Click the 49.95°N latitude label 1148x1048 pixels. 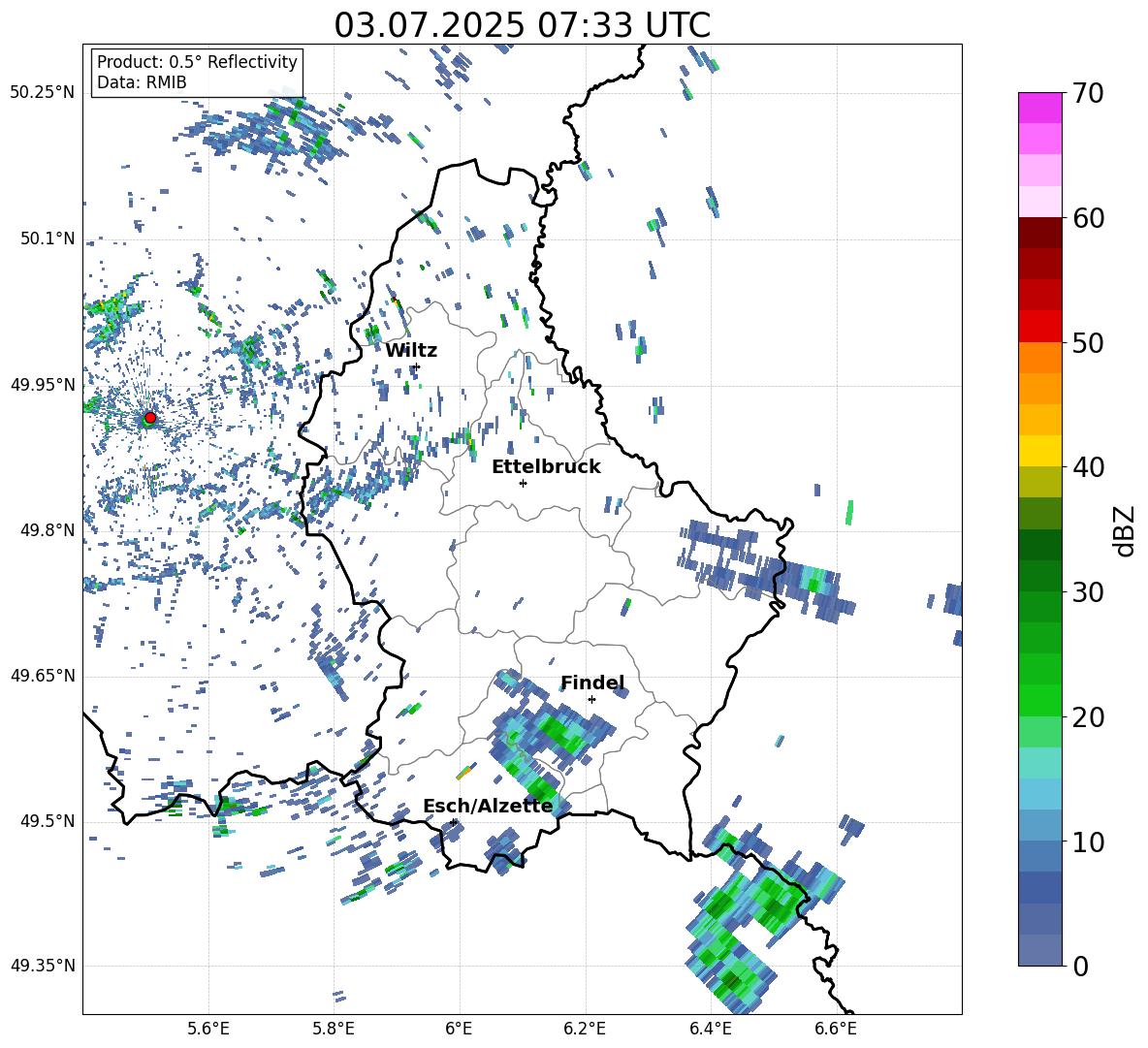click(43, 385)
